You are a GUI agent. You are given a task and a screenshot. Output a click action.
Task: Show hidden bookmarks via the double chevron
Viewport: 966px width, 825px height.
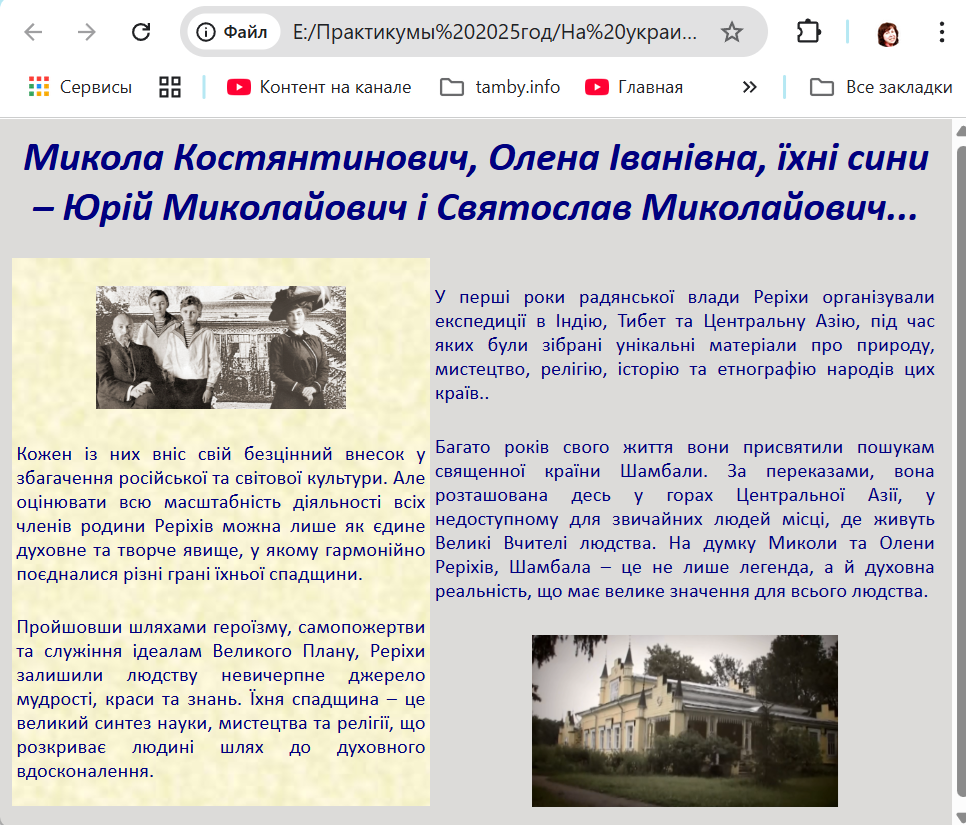pyautogui.click(x=749, y=87)
